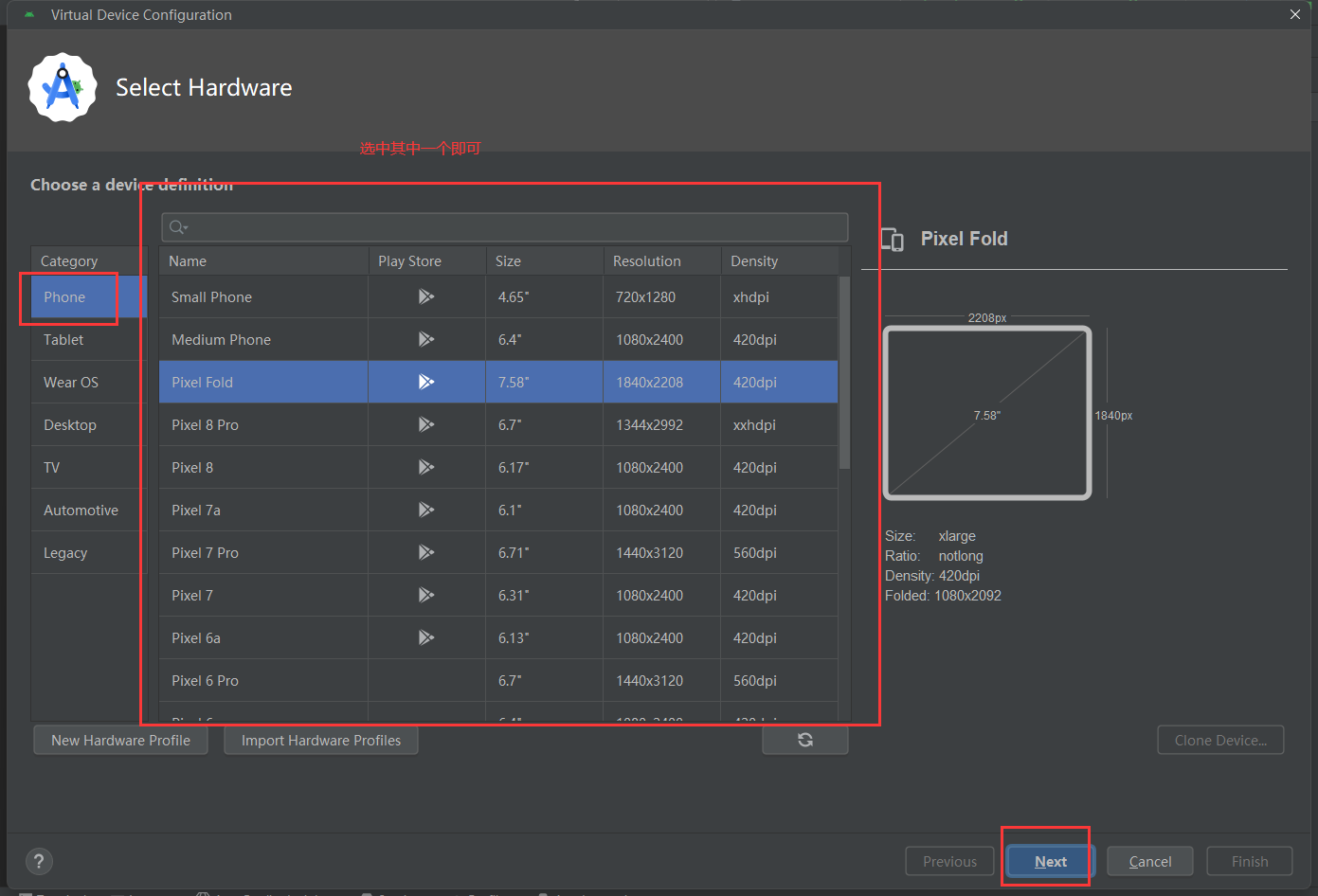Click the Play Store icon for Medium Phone
The image size is (1318, 896).
tap(426, 339)
